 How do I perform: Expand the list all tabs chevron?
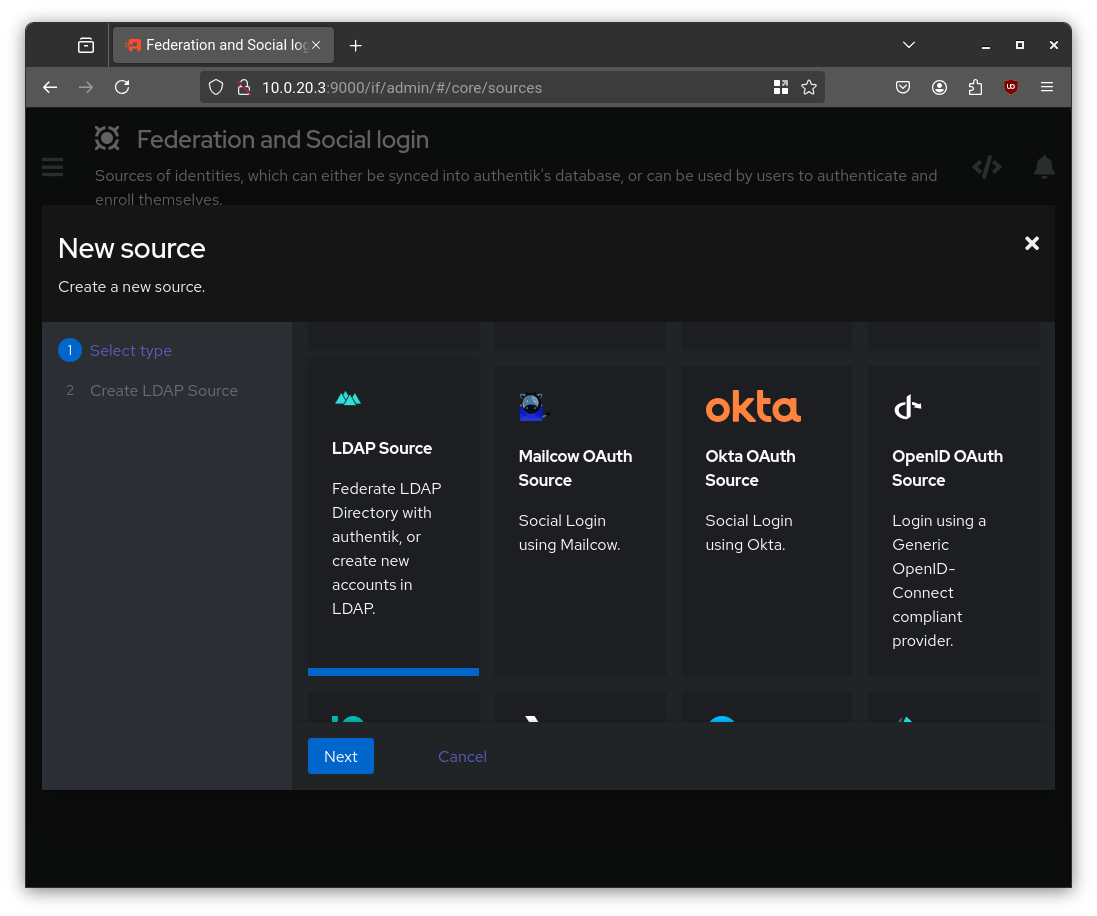click(909, 45)
